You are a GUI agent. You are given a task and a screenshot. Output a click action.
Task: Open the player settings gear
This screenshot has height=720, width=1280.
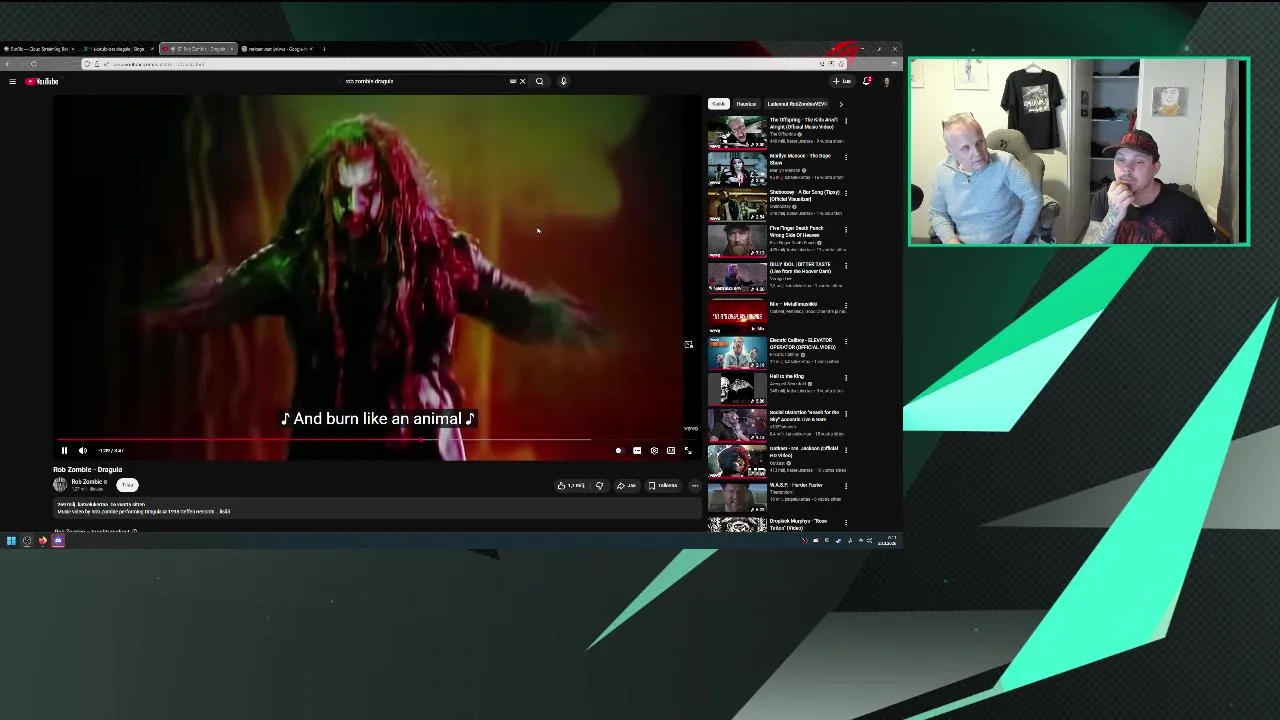click(654, 451)
